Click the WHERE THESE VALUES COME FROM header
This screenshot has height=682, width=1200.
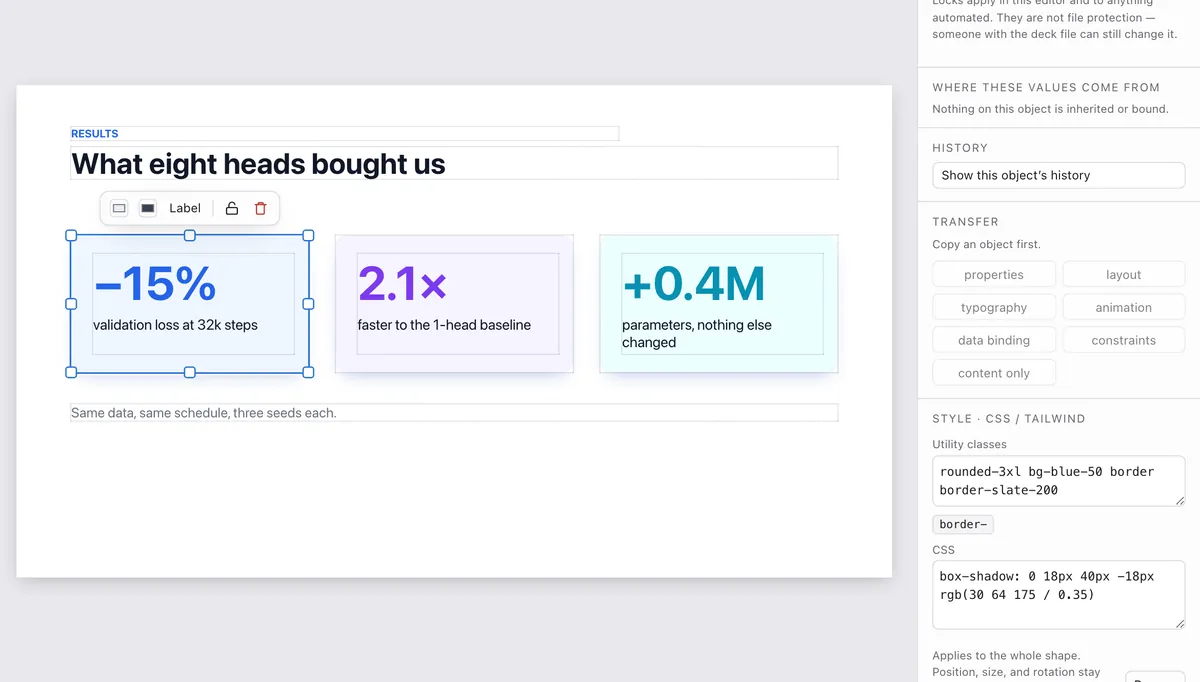pyautogui.click(x=1046, y=88)
